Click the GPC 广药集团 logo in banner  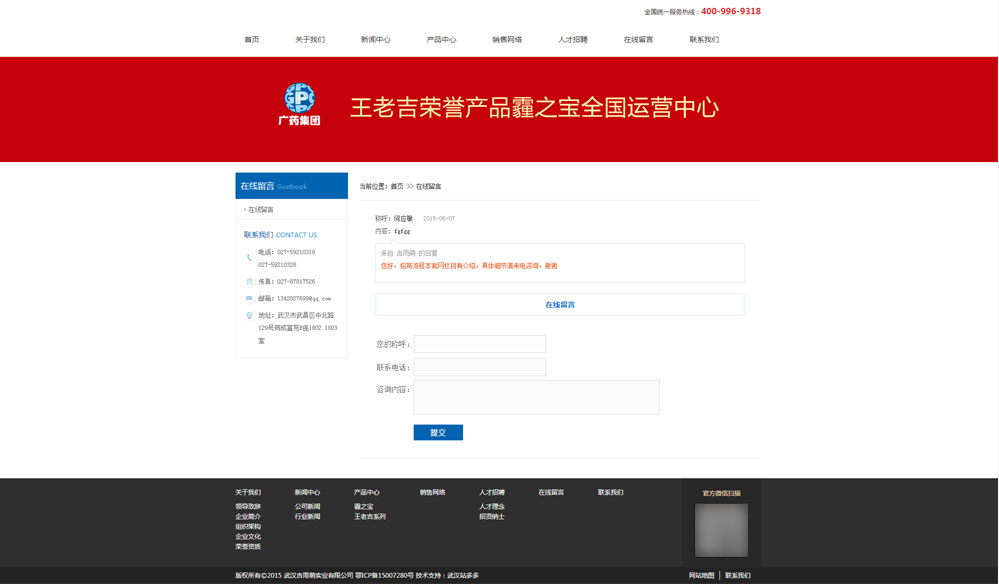(299, 104)
